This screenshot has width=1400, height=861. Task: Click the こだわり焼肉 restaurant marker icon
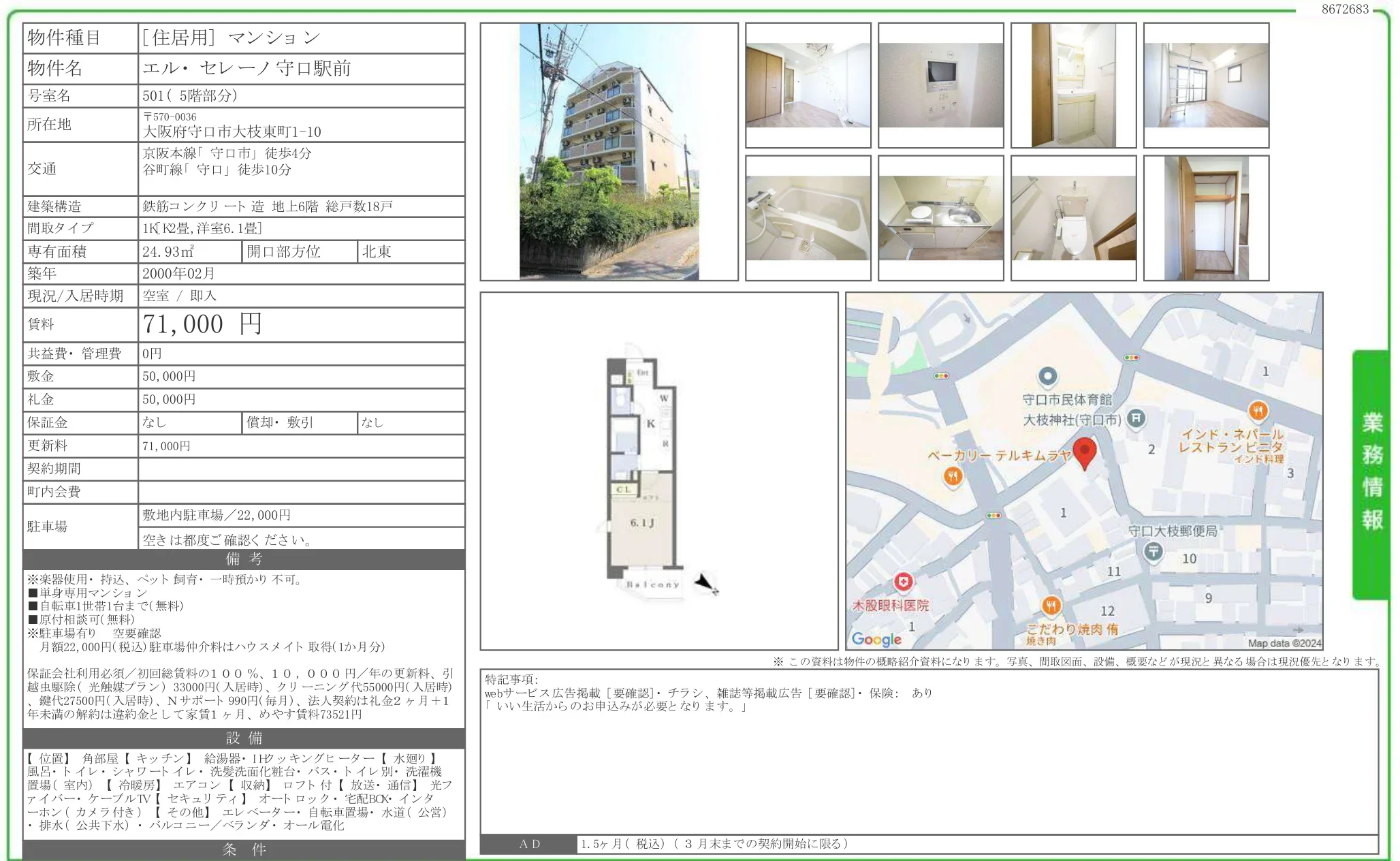point(1051,605)
